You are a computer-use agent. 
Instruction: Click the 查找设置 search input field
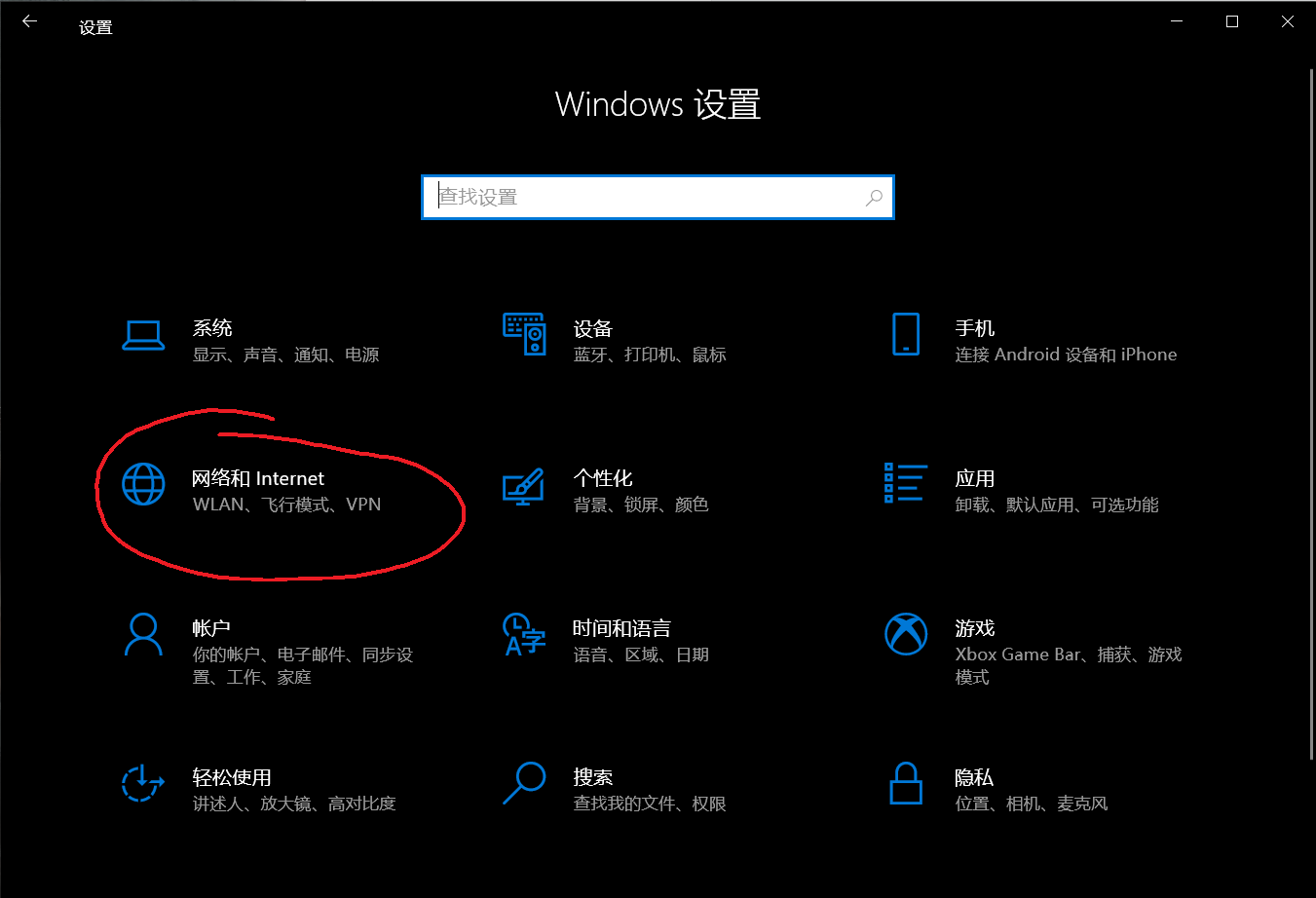point(643,198)
